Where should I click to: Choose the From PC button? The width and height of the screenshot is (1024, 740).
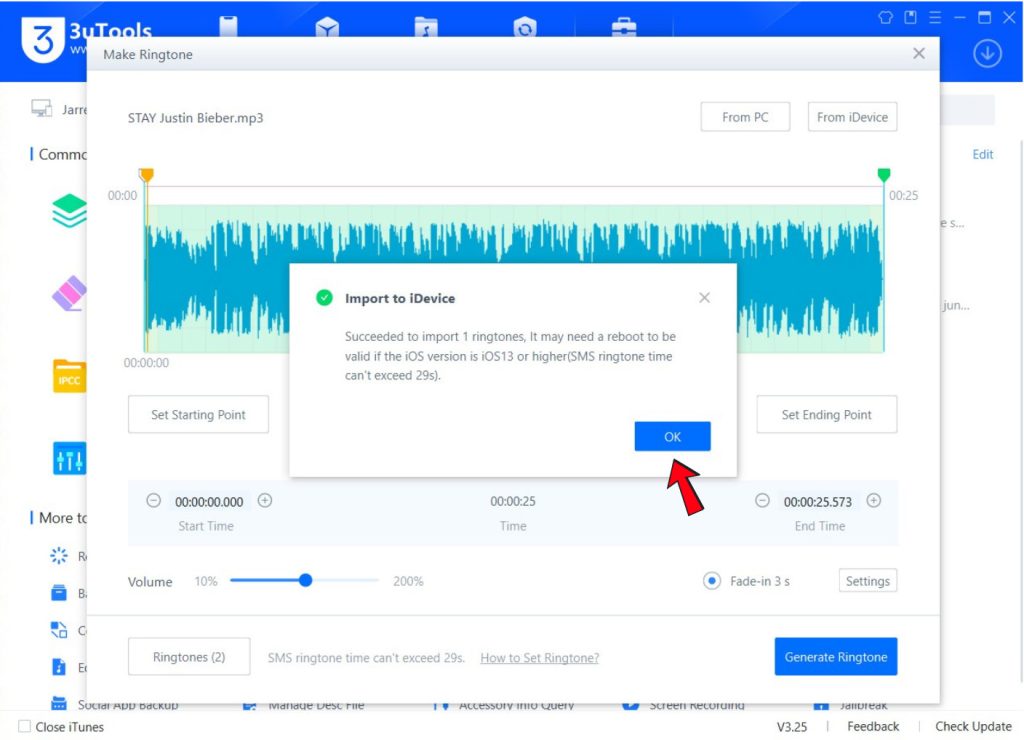745,117
